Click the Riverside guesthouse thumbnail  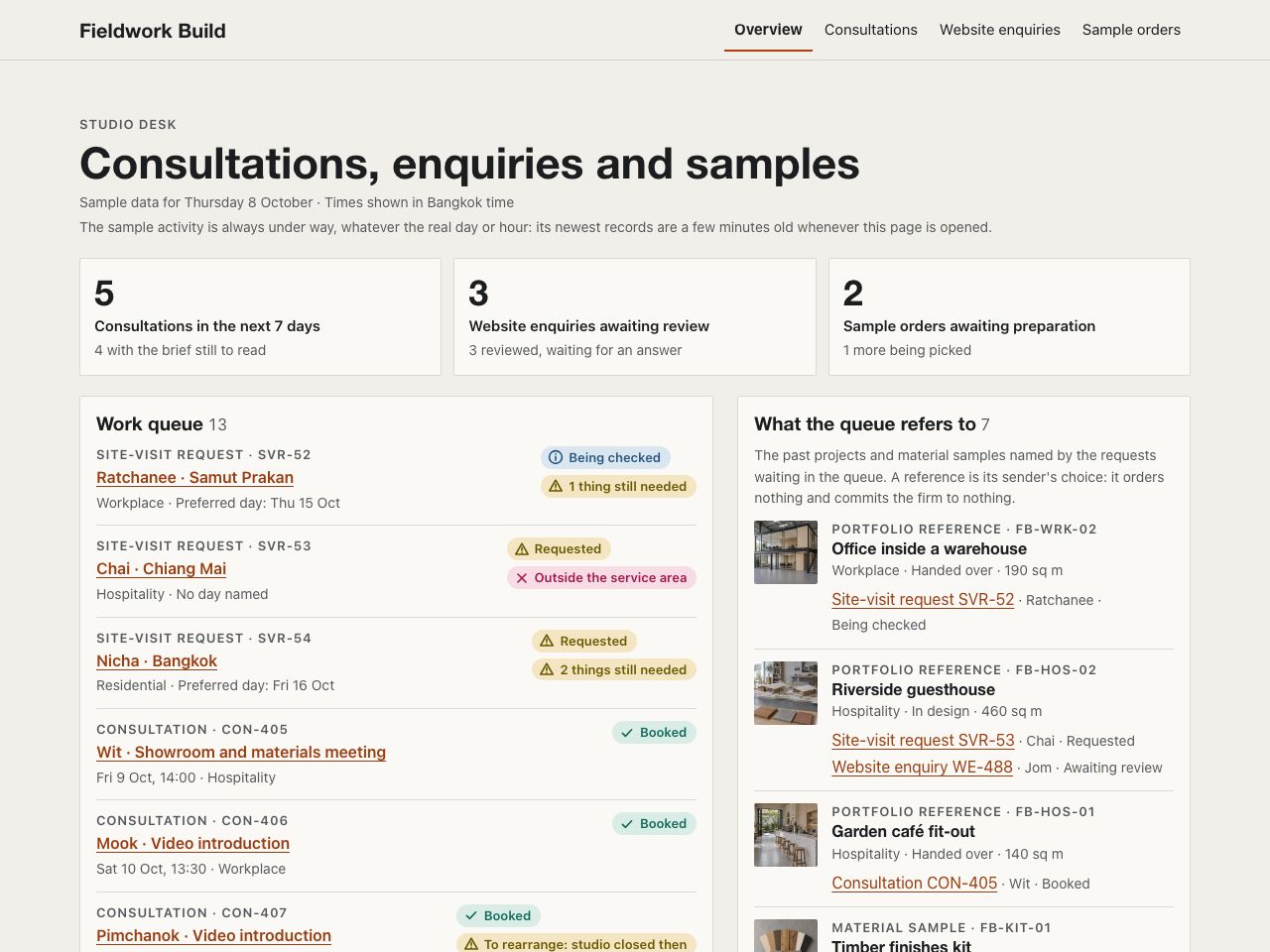click(786, 693)
